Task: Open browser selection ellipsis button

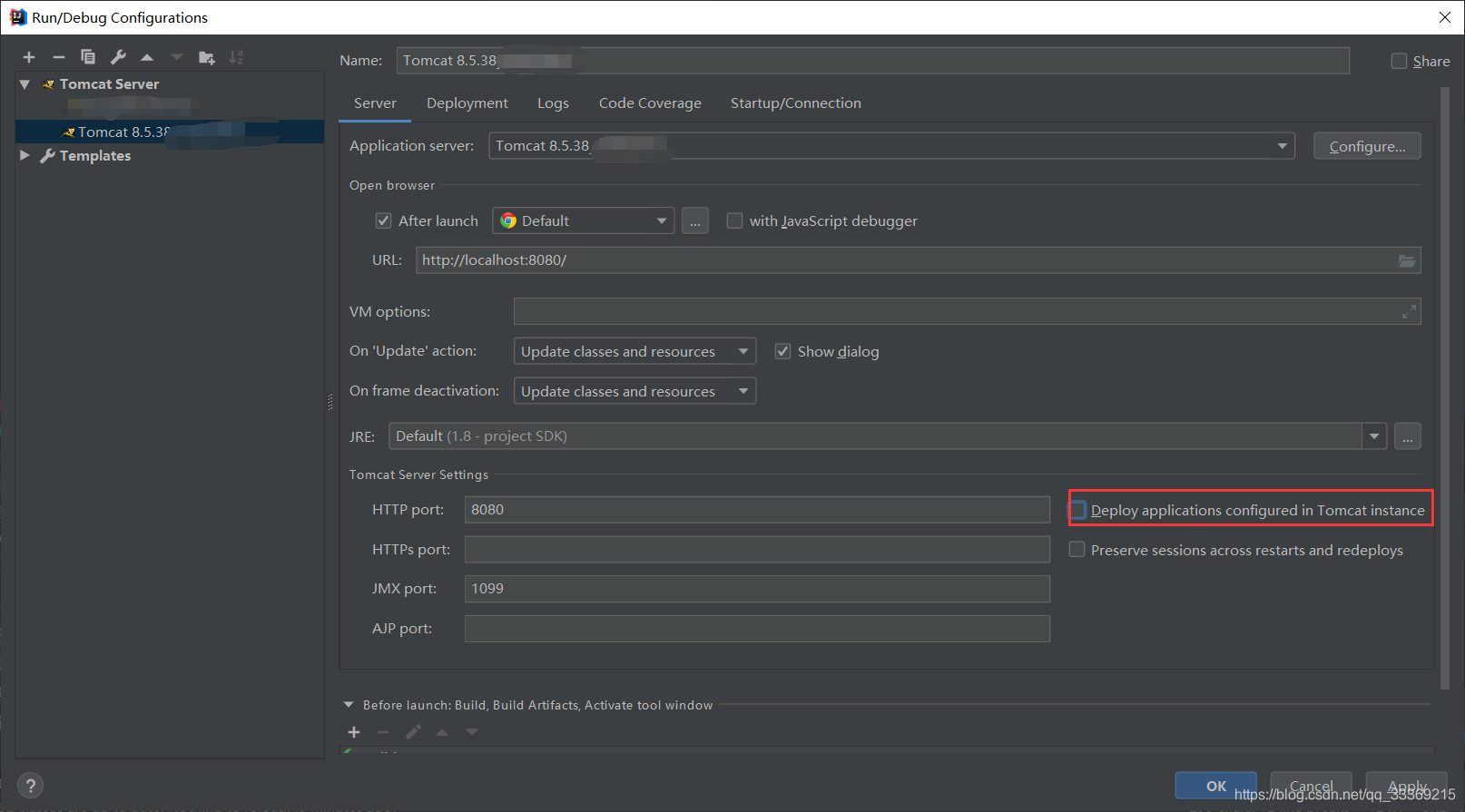Action: point(695,220)
